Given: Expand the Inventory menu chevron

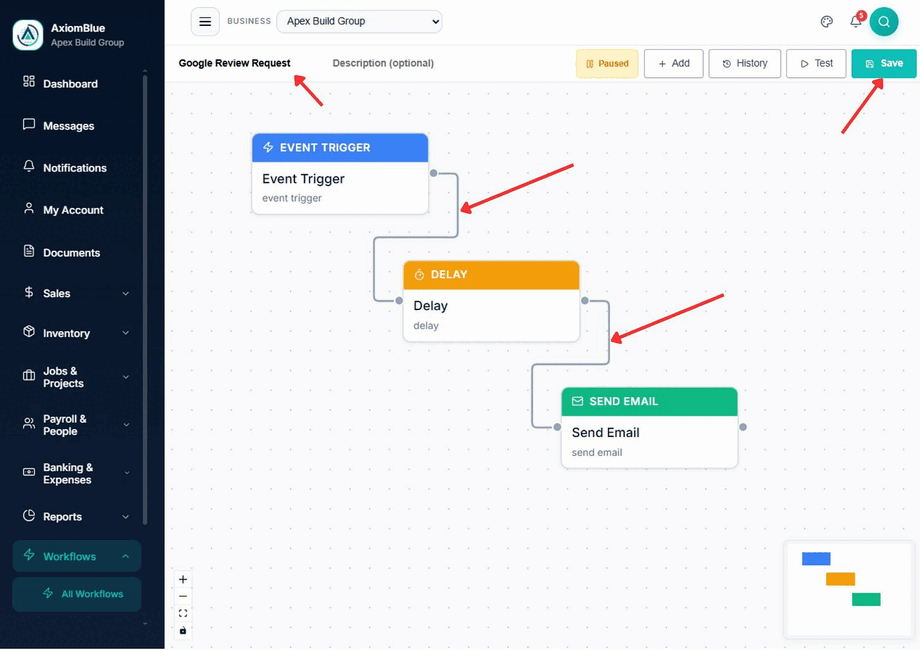Looking at the screenshot, I should pyautogui.click(x=126, y=333).
